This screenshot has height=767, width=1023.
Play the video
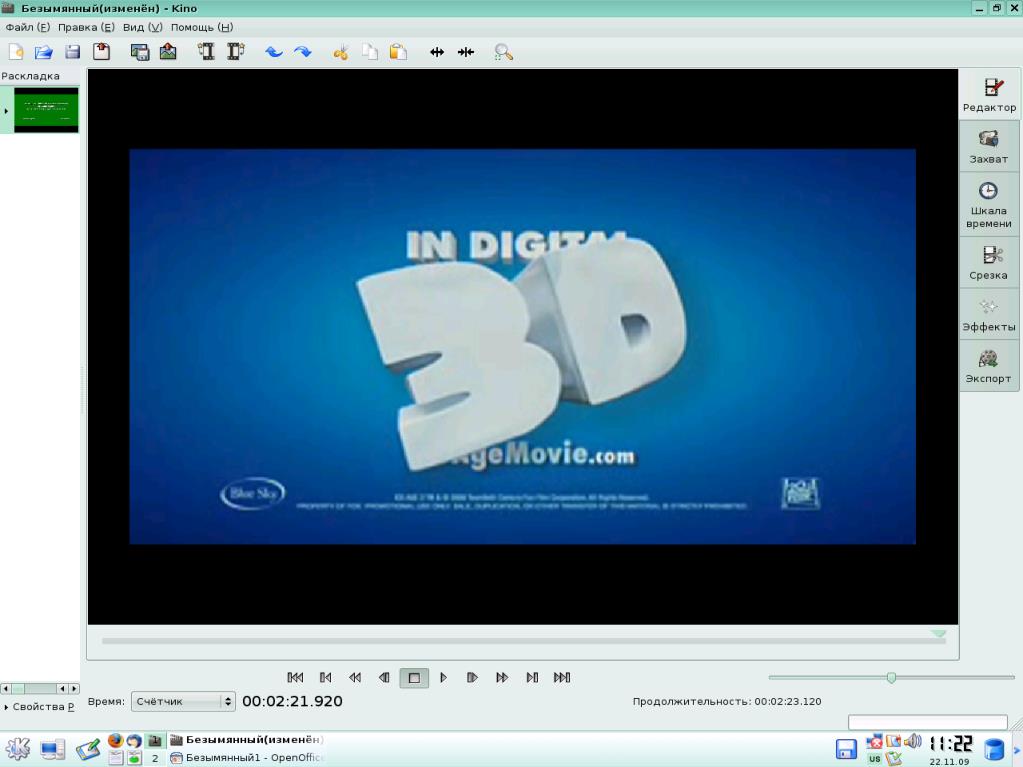click(x=443, y=678)
